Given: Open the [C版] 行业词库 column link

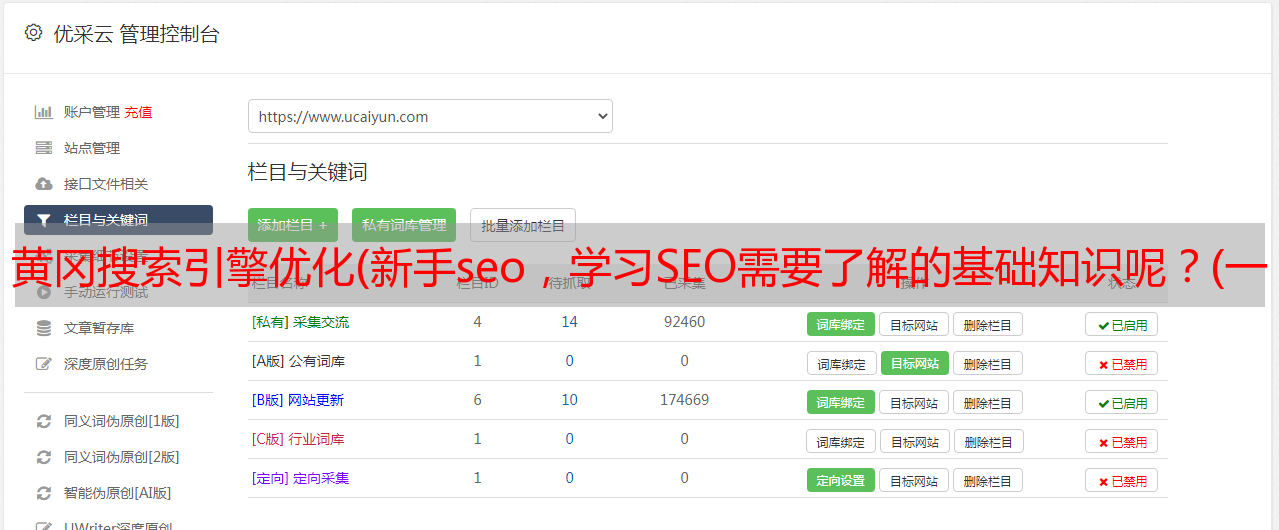Looking at the screenshot, I should coord(299,439).
